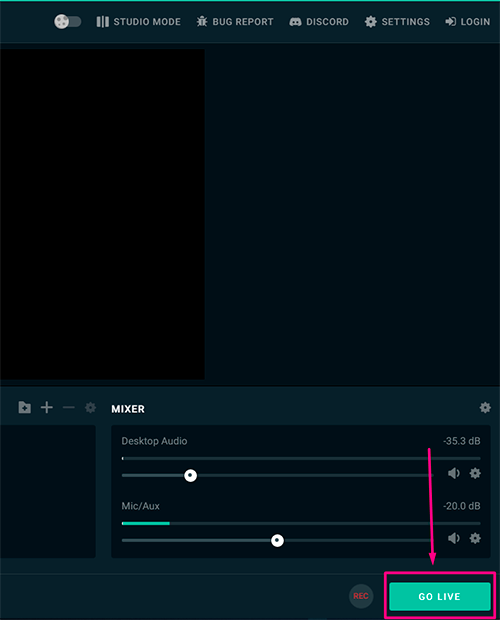Click the gear icon beside Settings
The width and height of the screenshot is (500, 620).
click(371, 22)
